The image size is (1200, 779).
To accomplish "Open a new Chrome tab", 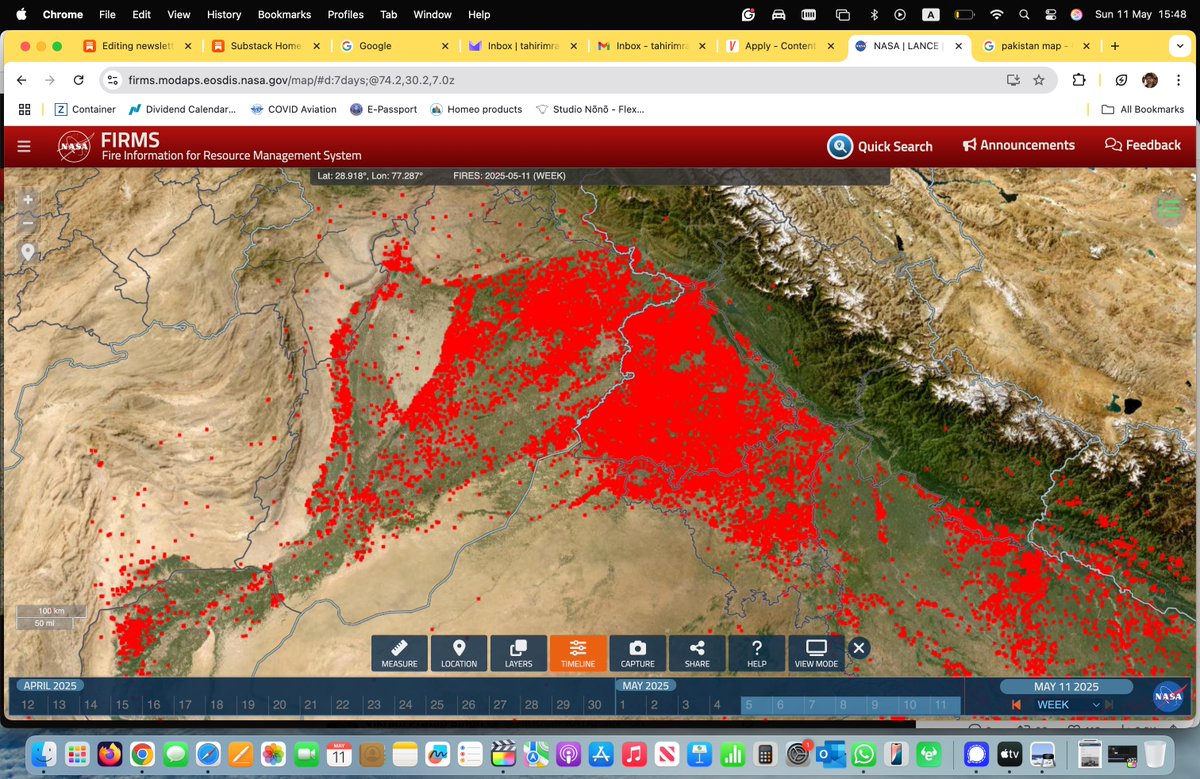I will [x=1114, y=46].
